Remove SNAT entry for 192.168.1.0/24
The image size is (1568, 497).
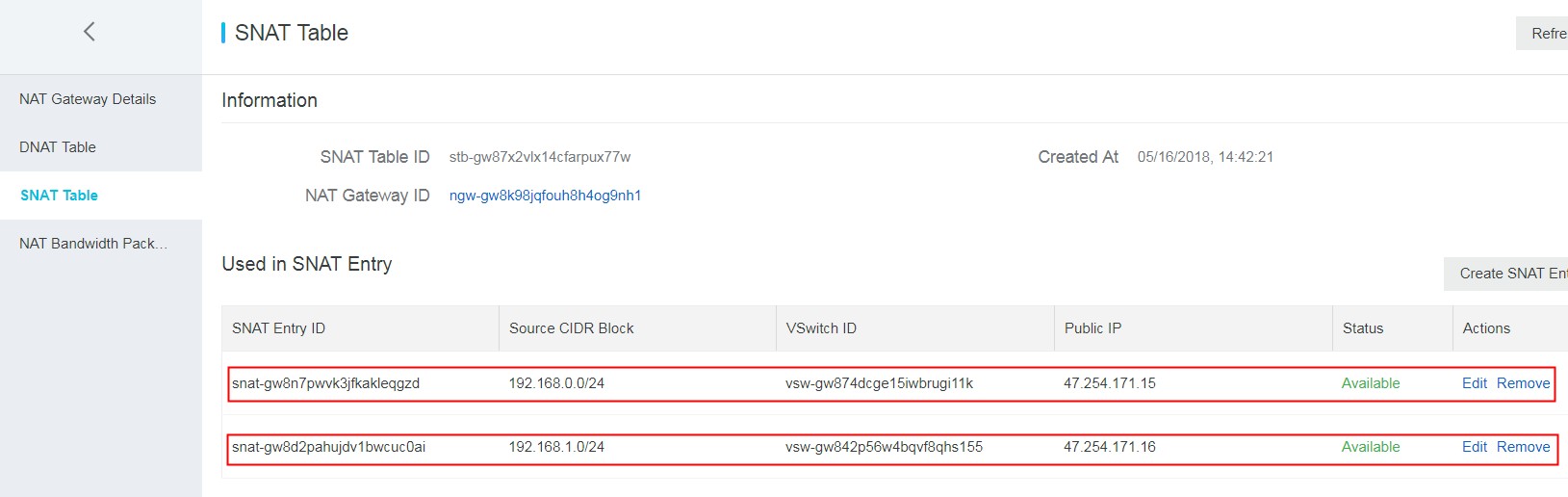pos(1523,447)
